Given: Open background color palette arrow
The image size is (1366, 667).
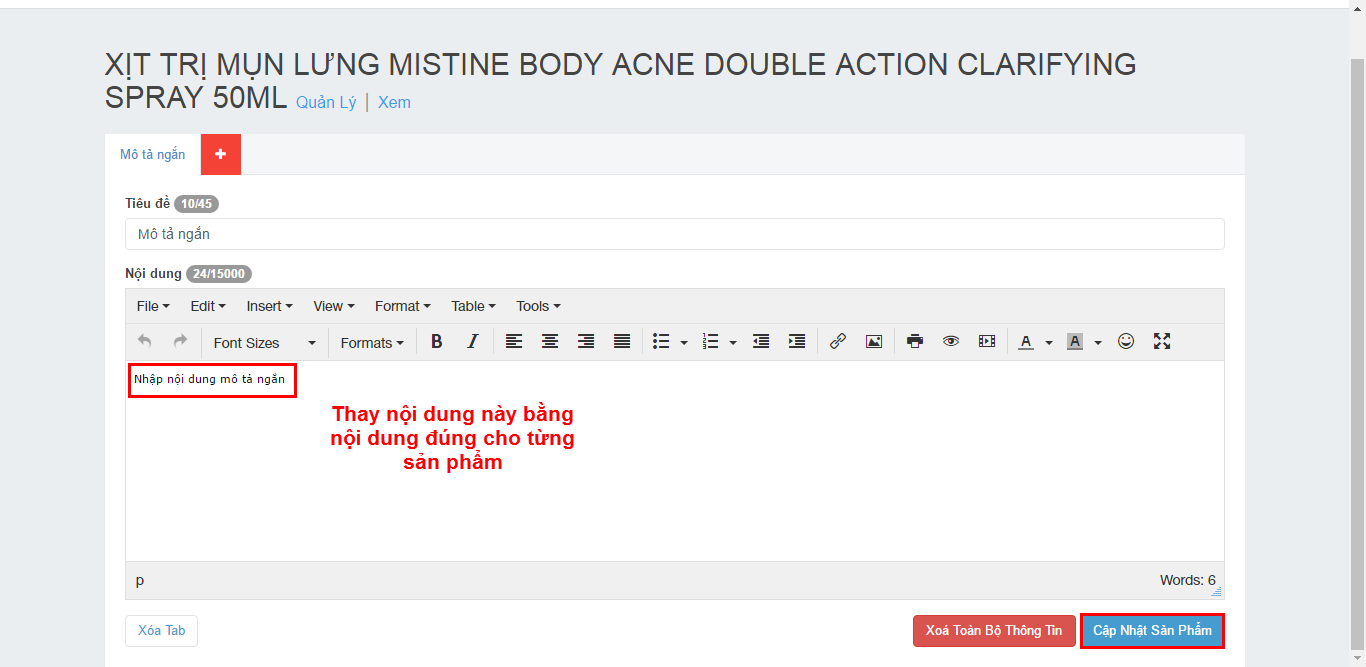Looking at the screenshot, I should point(1098,343).
